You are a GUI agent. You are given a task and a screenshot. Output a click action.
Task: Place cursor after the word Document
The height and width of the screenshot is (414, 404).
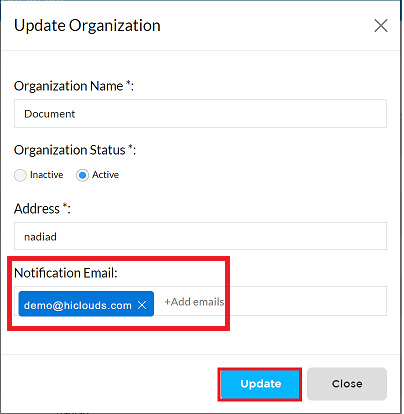[x=77, y=114]
